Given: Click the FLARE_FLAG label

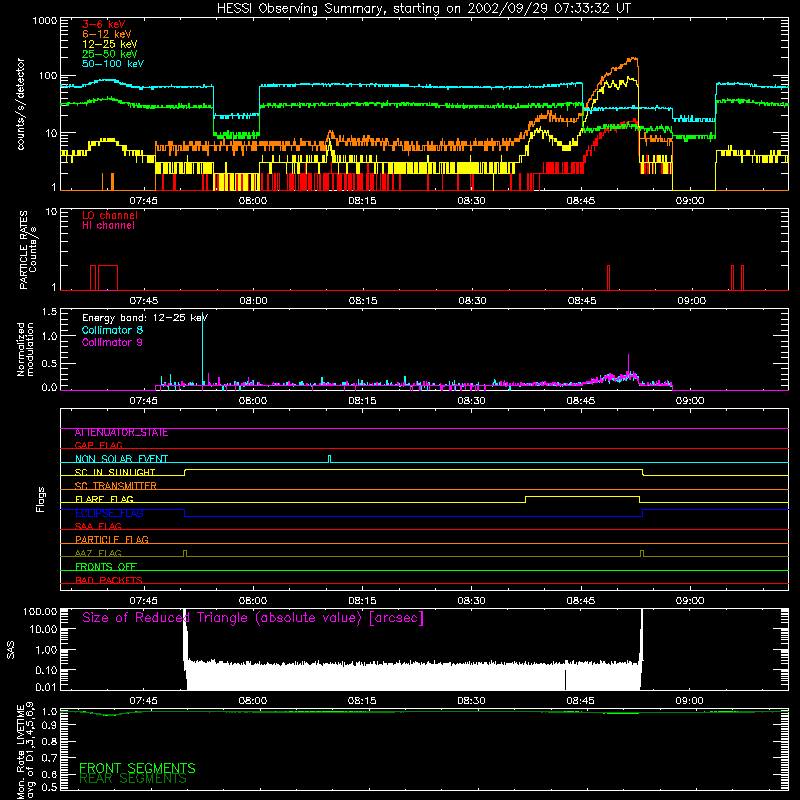Looking at the screenshot, I should coord(104,499).
